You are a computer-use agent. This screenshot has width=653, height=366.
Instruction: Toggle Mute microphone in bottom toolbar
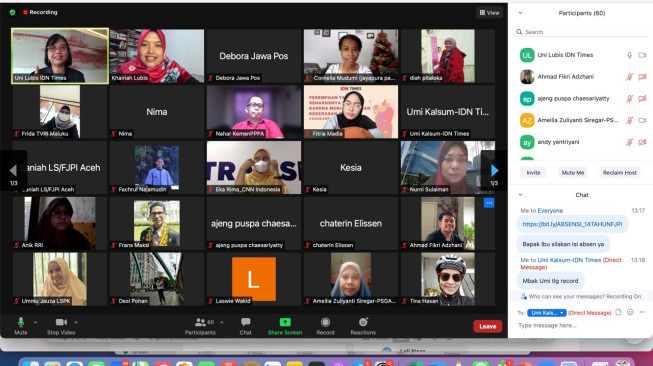tap(20, 326)
